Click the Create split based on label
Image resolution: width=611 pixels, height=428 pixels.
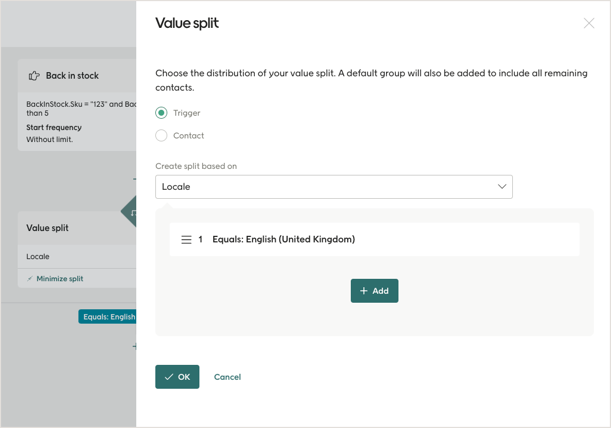click(x=196, y=166)
